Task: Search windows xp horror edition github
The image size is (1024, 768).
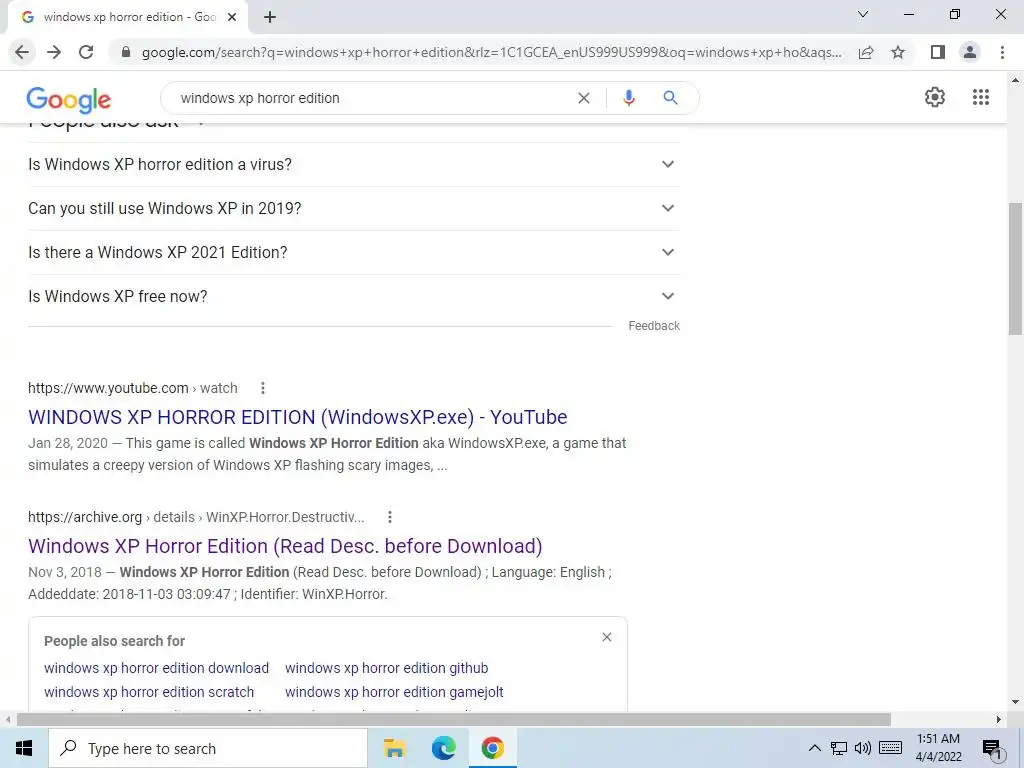Action: [x=387, y=668]
